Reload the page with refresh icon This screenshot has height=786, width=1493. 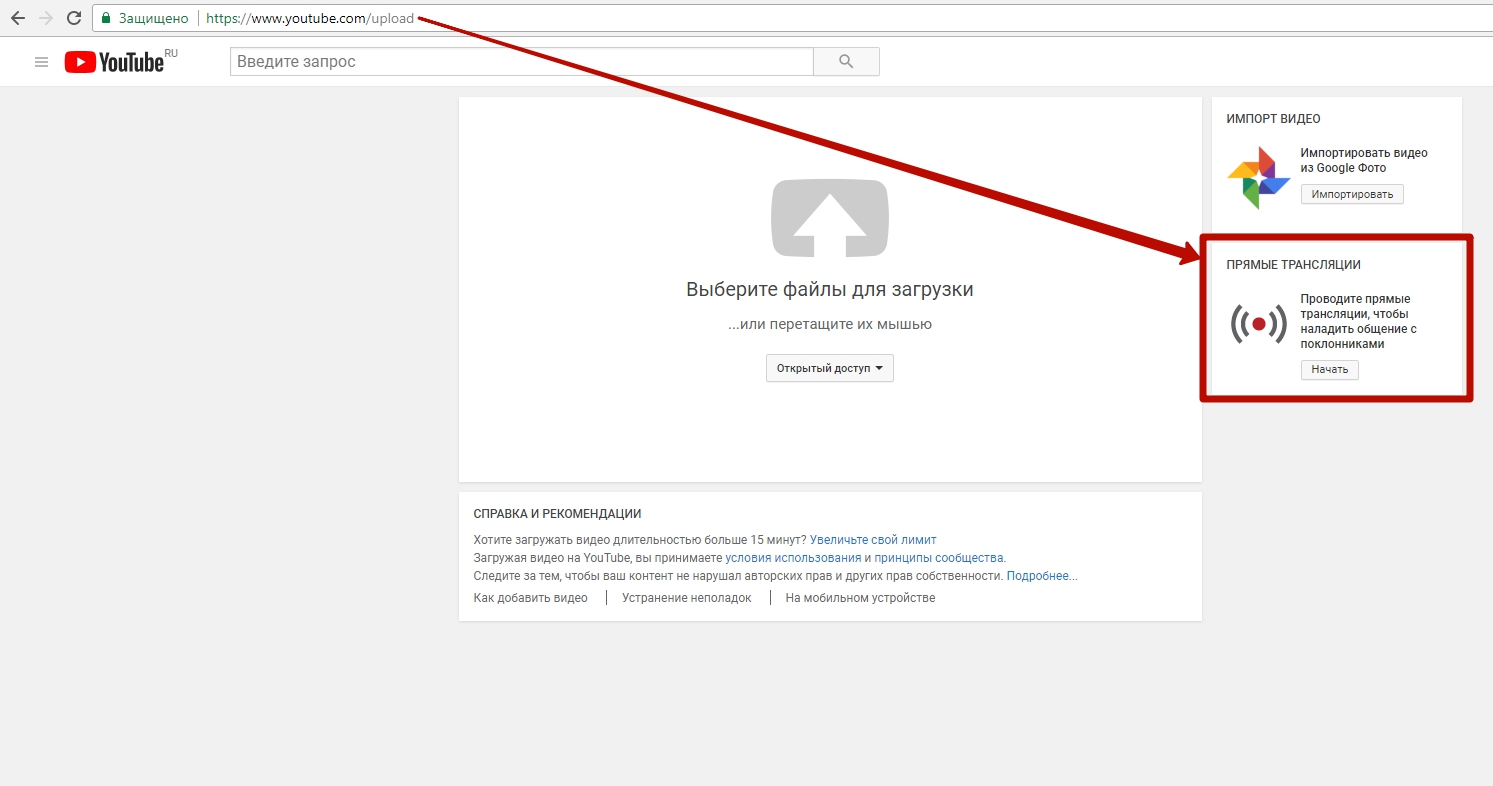point(73,18)
